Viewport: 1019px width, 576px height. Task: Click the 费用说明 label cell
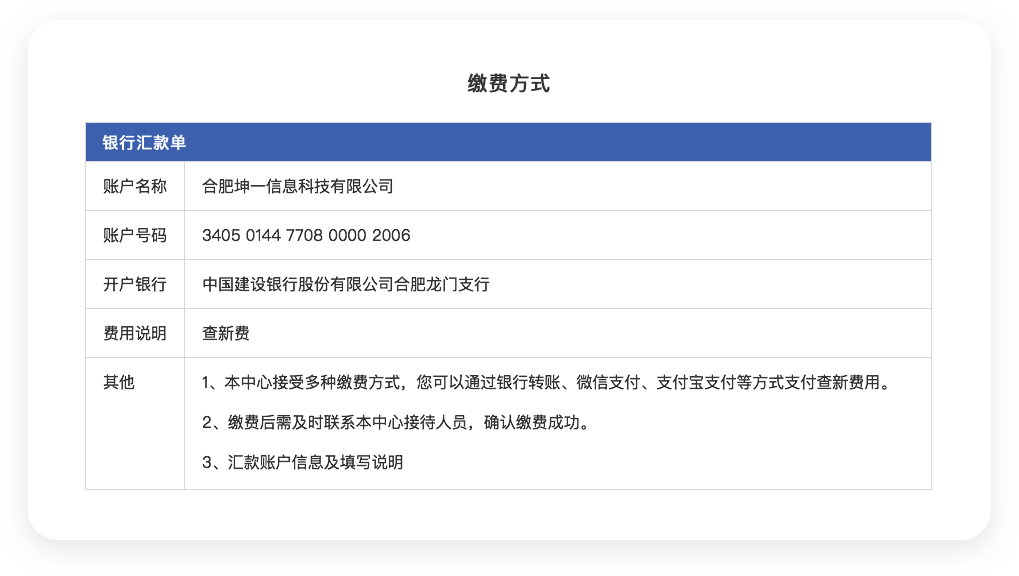[x=135, y=334]
